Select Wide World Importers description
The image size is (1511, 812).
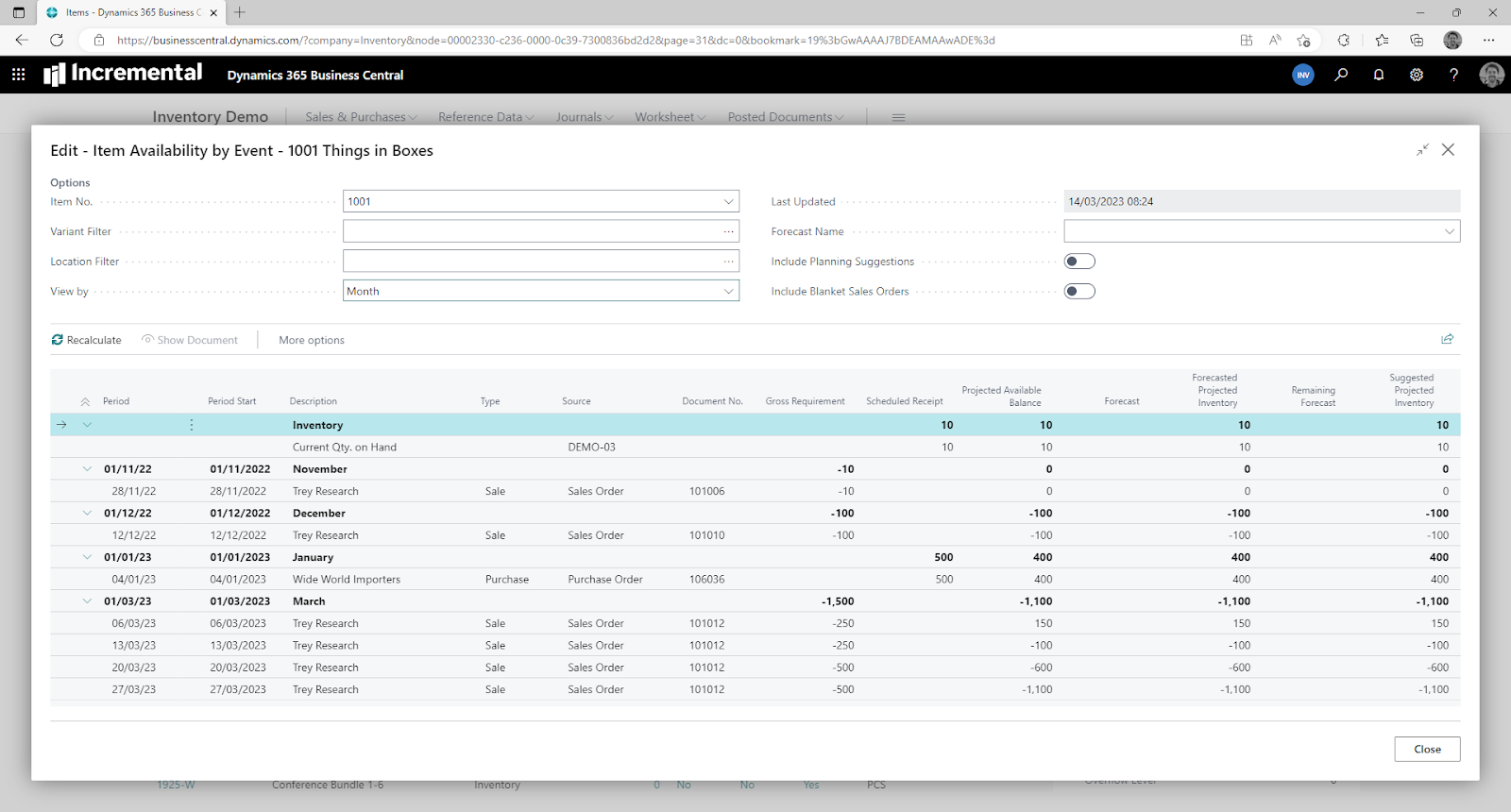(347, 580)
